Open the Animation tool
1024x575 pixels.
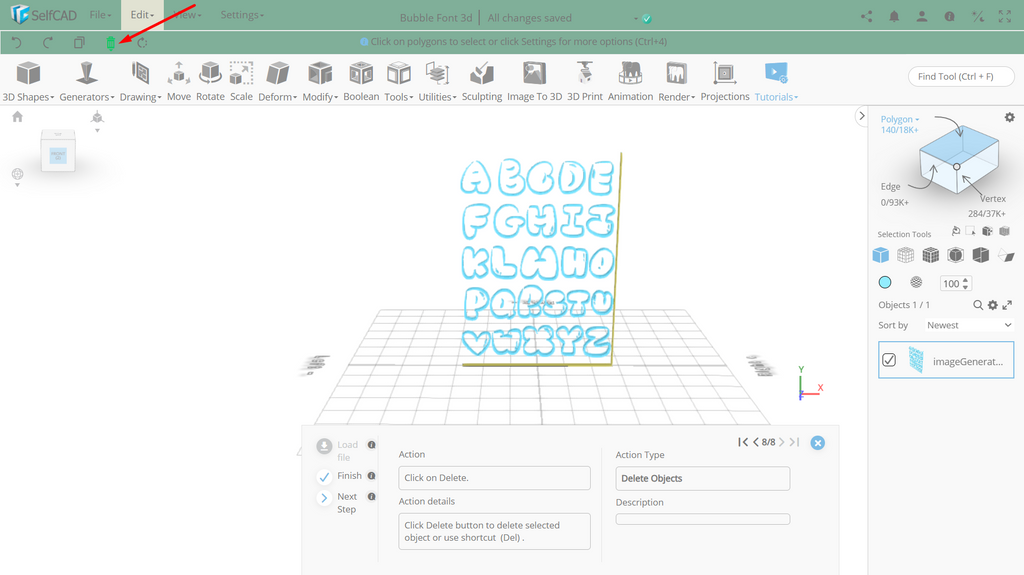[630, 82]
